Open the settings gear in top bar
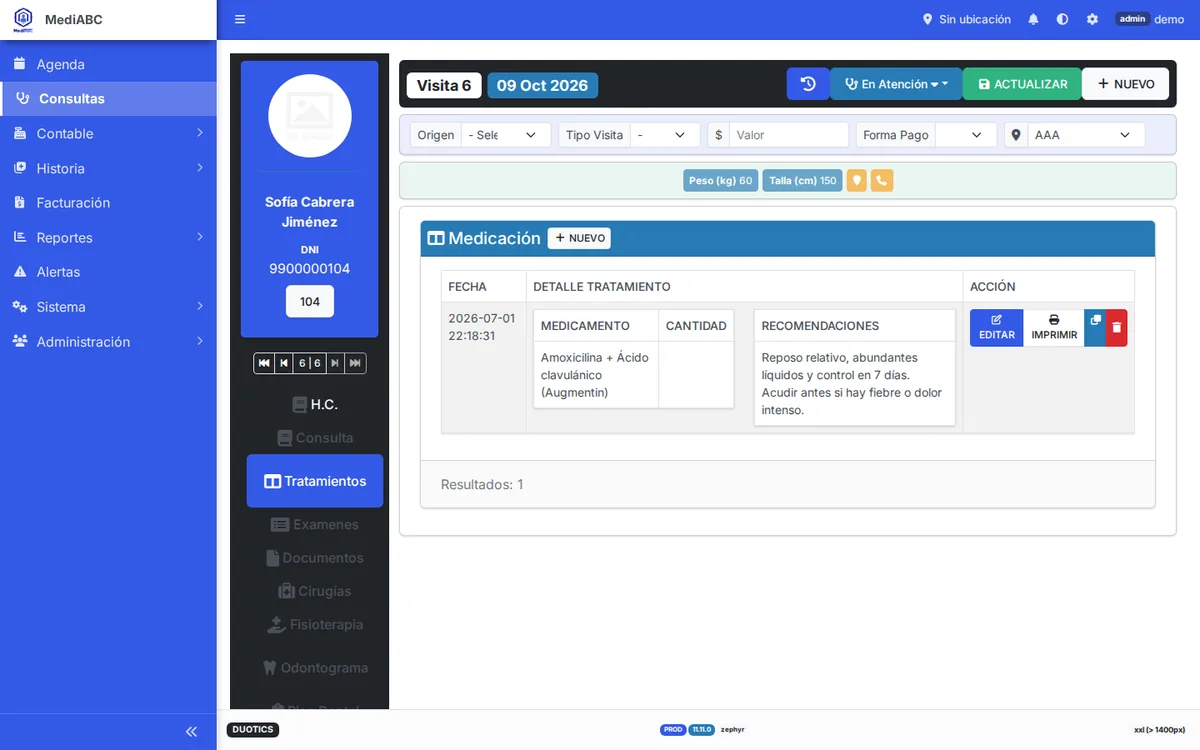This screenshot has height=750, width=1200. click(1092, 20)
